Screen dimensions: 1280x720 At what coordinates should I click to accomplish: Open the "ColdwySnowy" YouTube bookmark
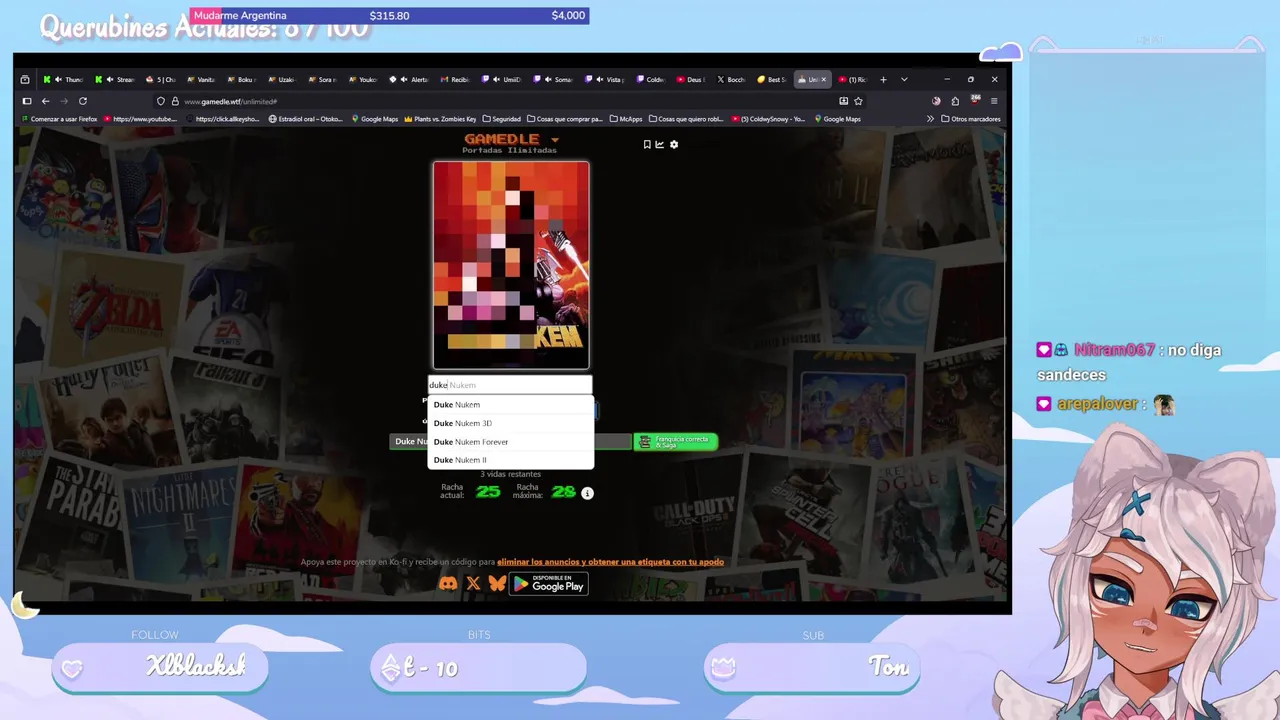click(x=768, y=119)
